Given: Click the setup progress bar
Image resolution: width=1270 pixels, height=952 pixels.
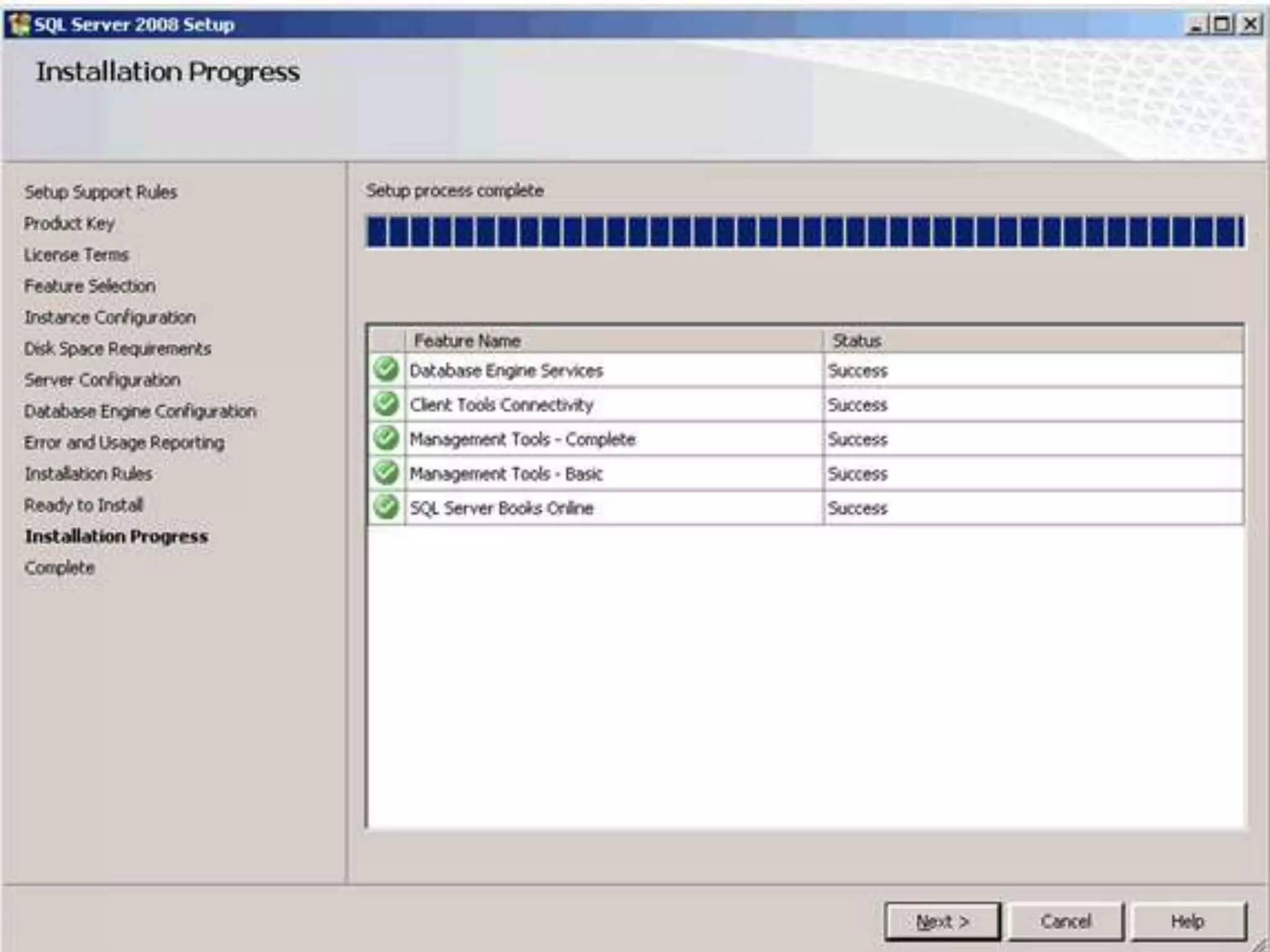Looking at the screenshot, I should pyautogui.click(x=804, y=232).
